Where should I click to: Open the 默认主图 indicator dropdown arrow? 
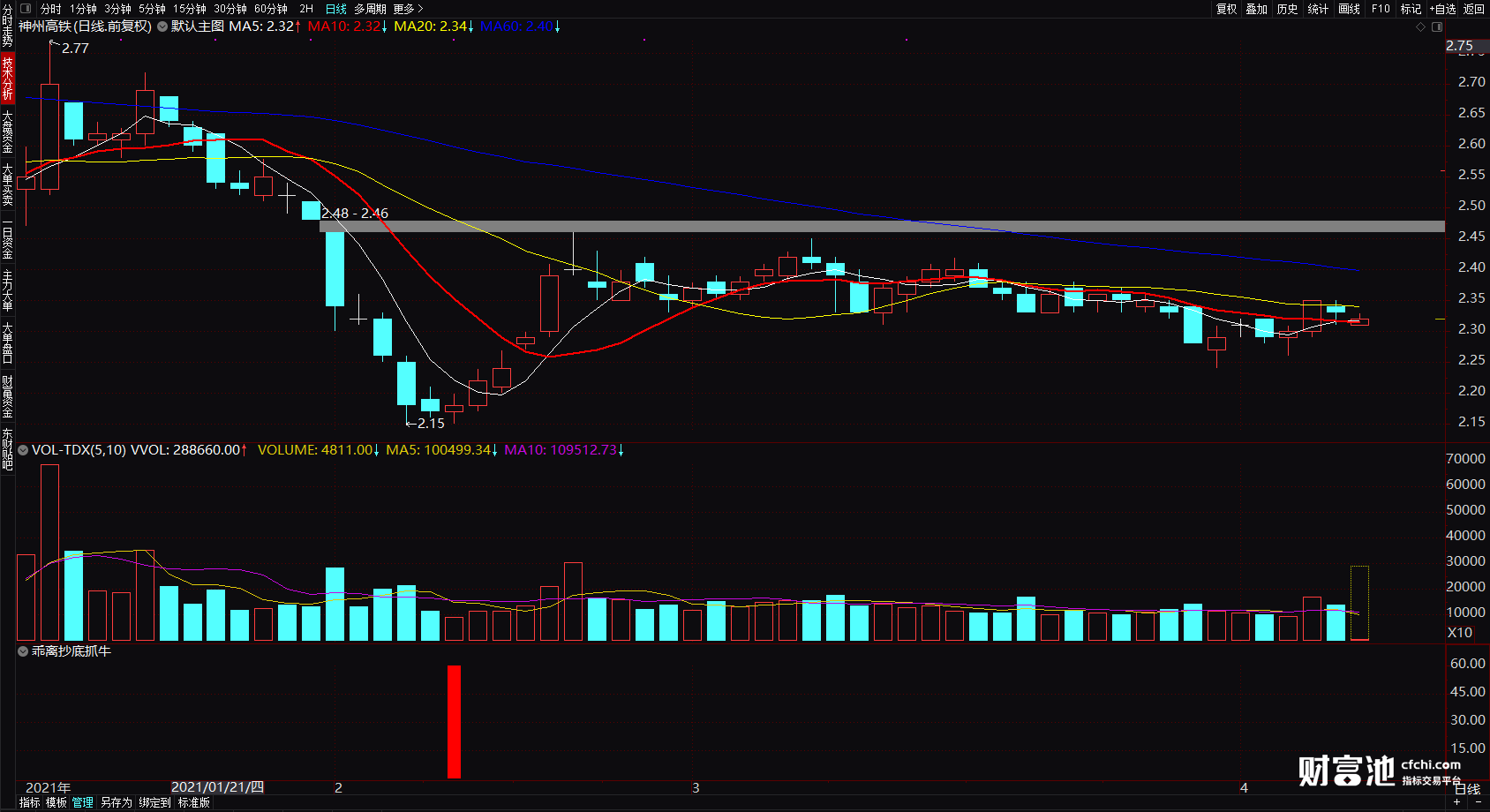[x=162, y=26]
